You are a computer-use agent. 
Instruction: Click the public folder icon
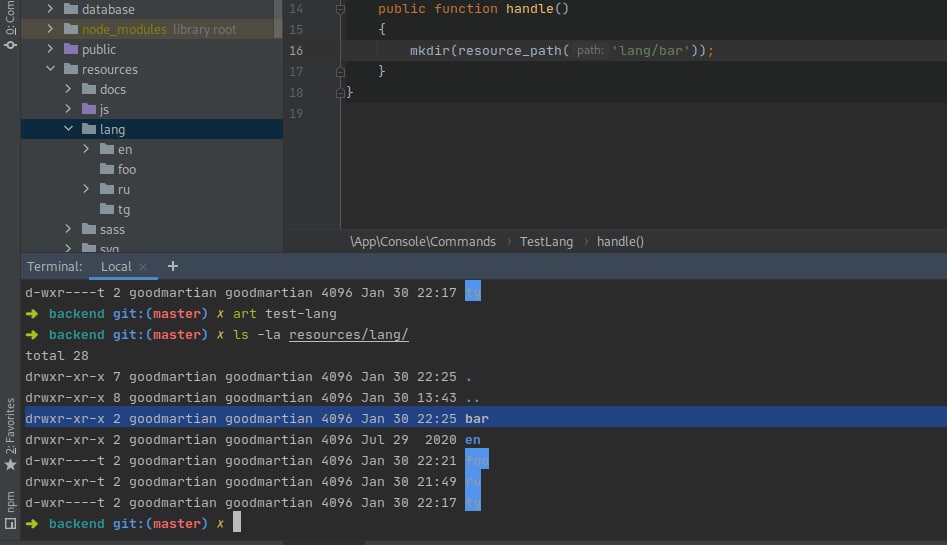(71, 49)
